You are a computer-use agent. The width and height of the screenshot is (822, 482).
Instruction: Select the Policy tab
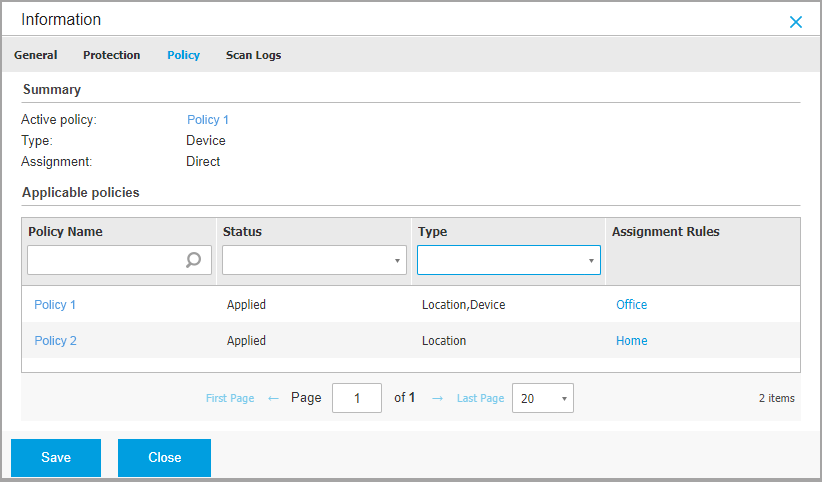coord(183,55)
